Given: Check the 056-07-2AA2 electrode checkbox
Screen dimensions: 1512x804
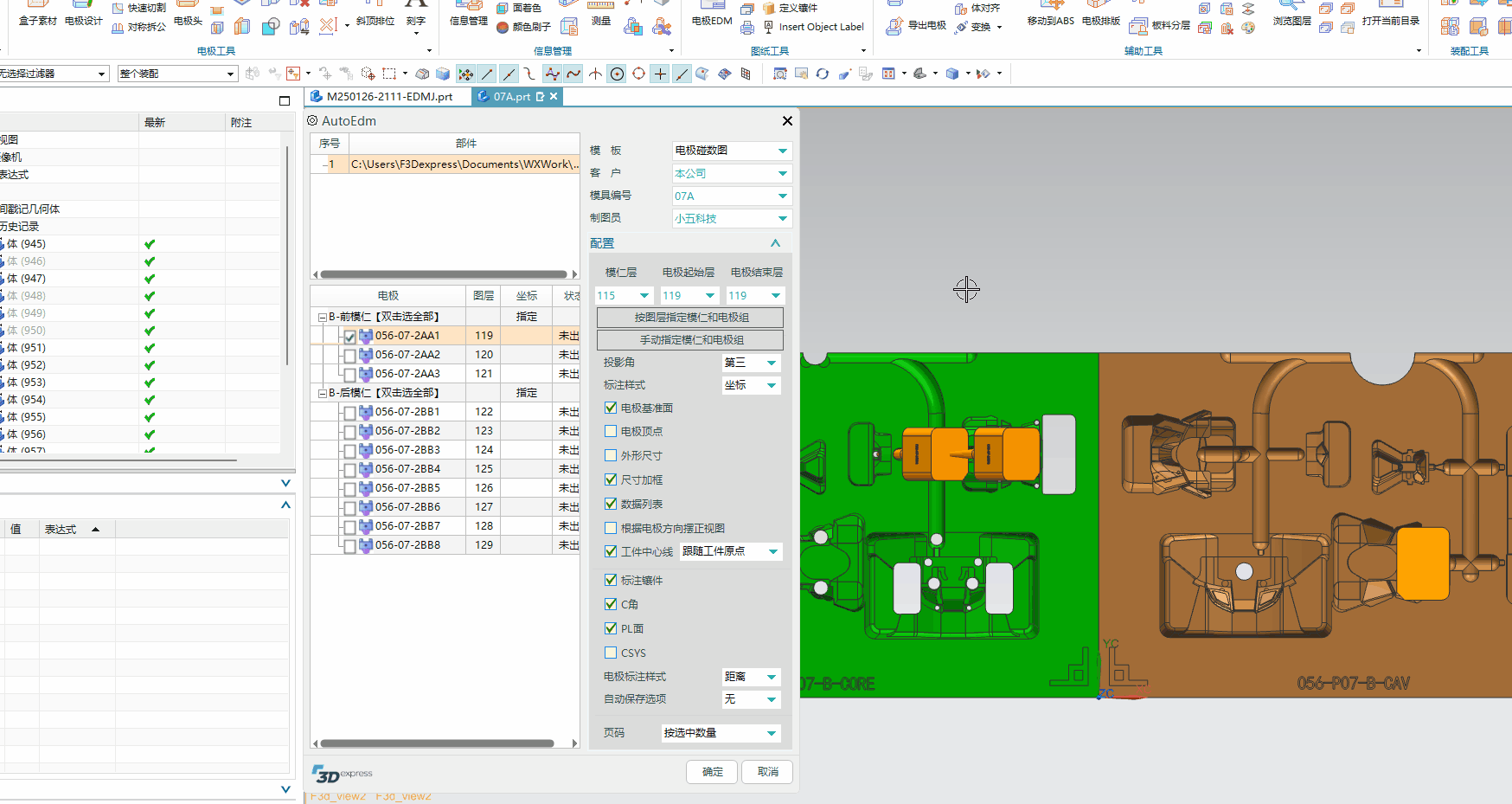Looking at the screenshot, I should tap(349, 355).
